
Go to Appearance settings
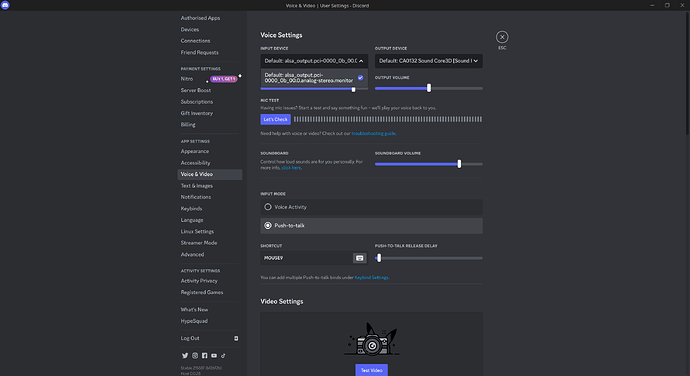(195, 151)
